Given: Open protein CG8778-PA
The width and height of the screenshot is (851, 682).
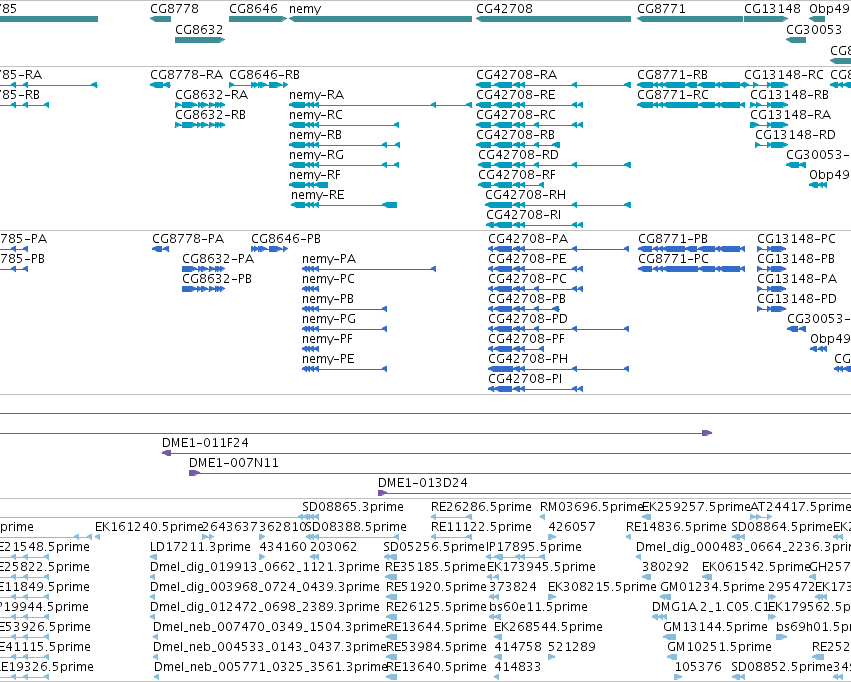Looking at the screenshot, I should 188,239.
